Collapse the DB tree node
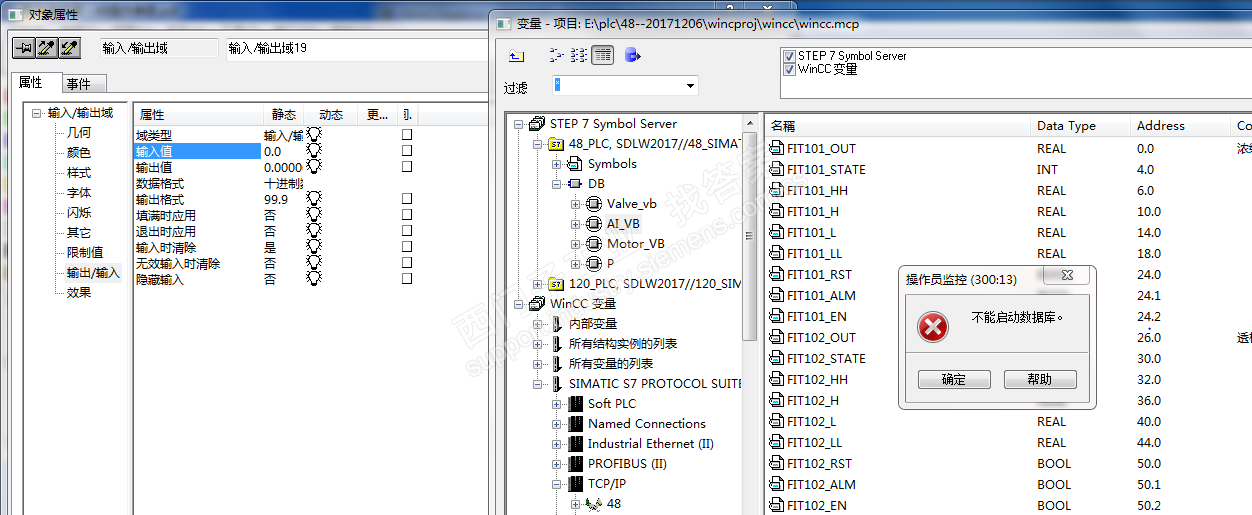This screenshot has width=1252, height=515. [557, 184]
